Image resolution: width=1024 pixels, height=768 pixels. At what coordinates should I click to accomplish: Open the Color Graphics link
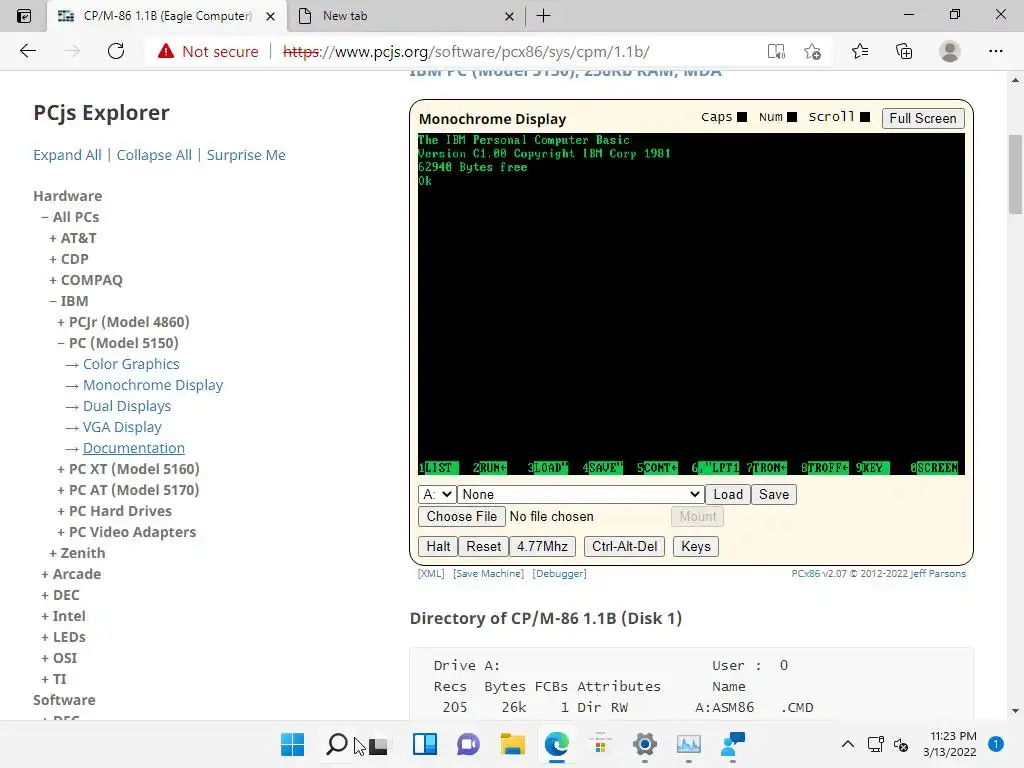[131, 364]
